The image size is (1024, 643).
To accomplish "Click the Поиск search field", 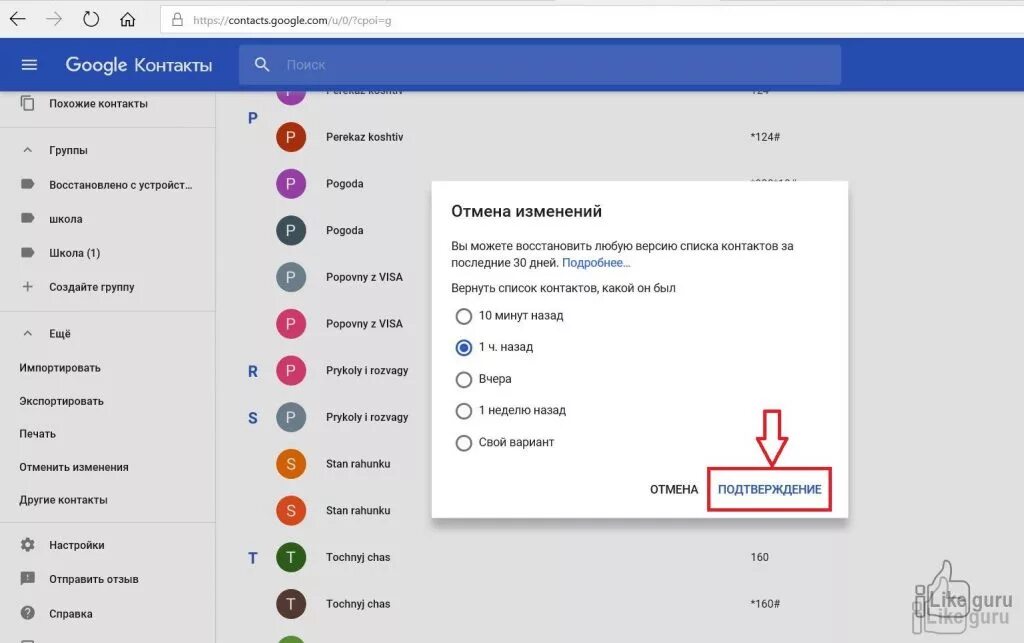I will coord(539,65).
